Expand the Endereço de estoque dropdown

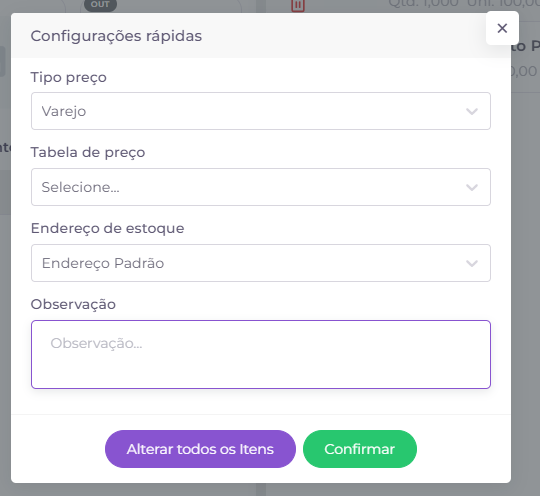[261, 263]
